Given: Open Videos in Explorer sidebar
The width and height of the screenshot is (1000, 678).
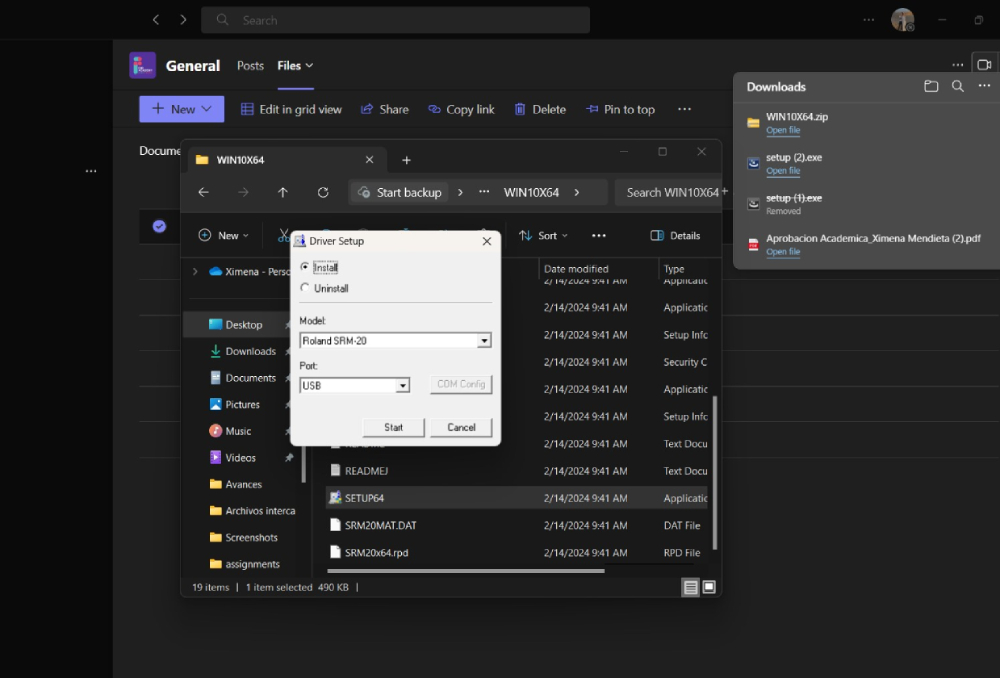Looking at the screenshot, I should [240, 458].
